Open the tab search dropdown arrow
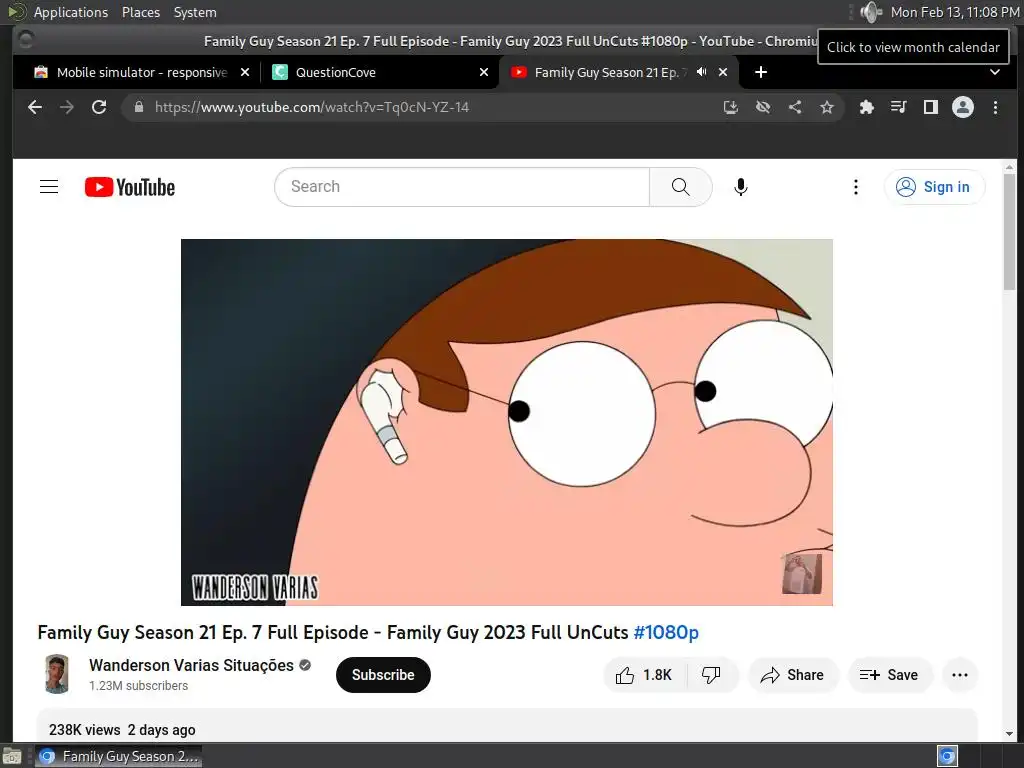Screen dimensions: 1024x768 [995, 72]
